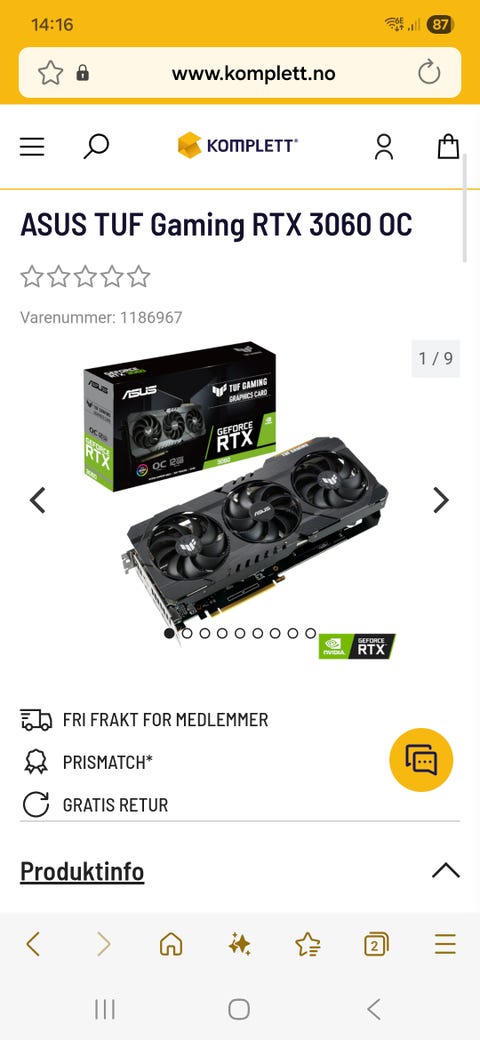Viewport: 480px width, 1040px height.
Task: Open the shopping bag cart
Action: point(448,147)
